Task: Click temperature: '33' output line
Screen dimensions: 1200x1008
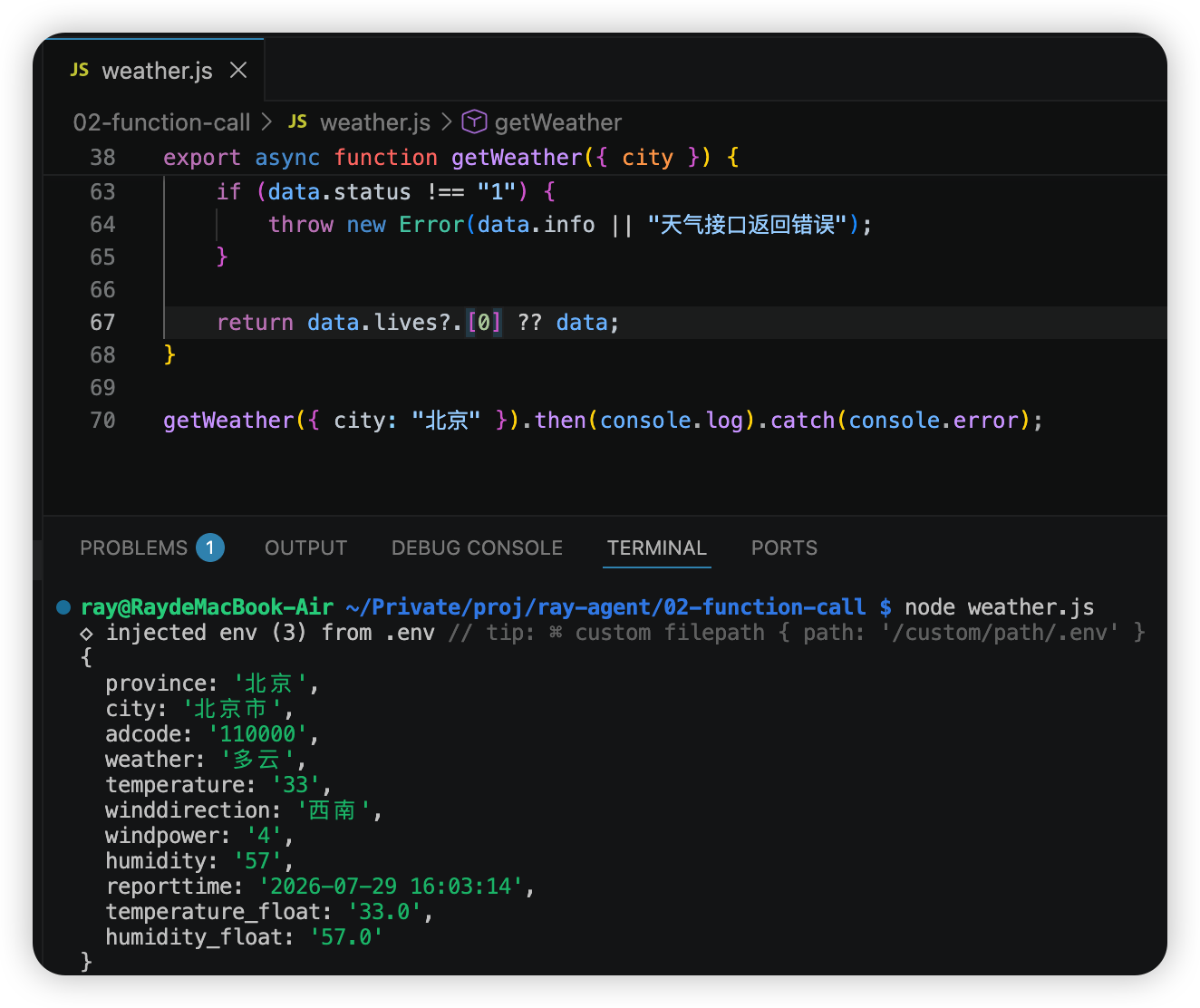Action: 218,784
